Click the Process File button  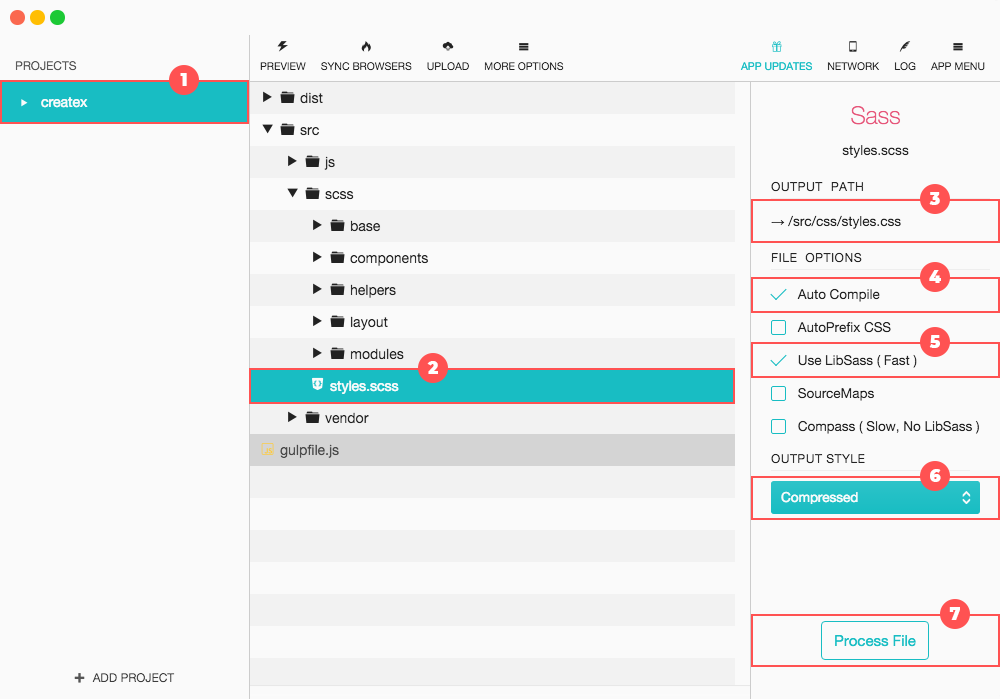coord(874,641)
